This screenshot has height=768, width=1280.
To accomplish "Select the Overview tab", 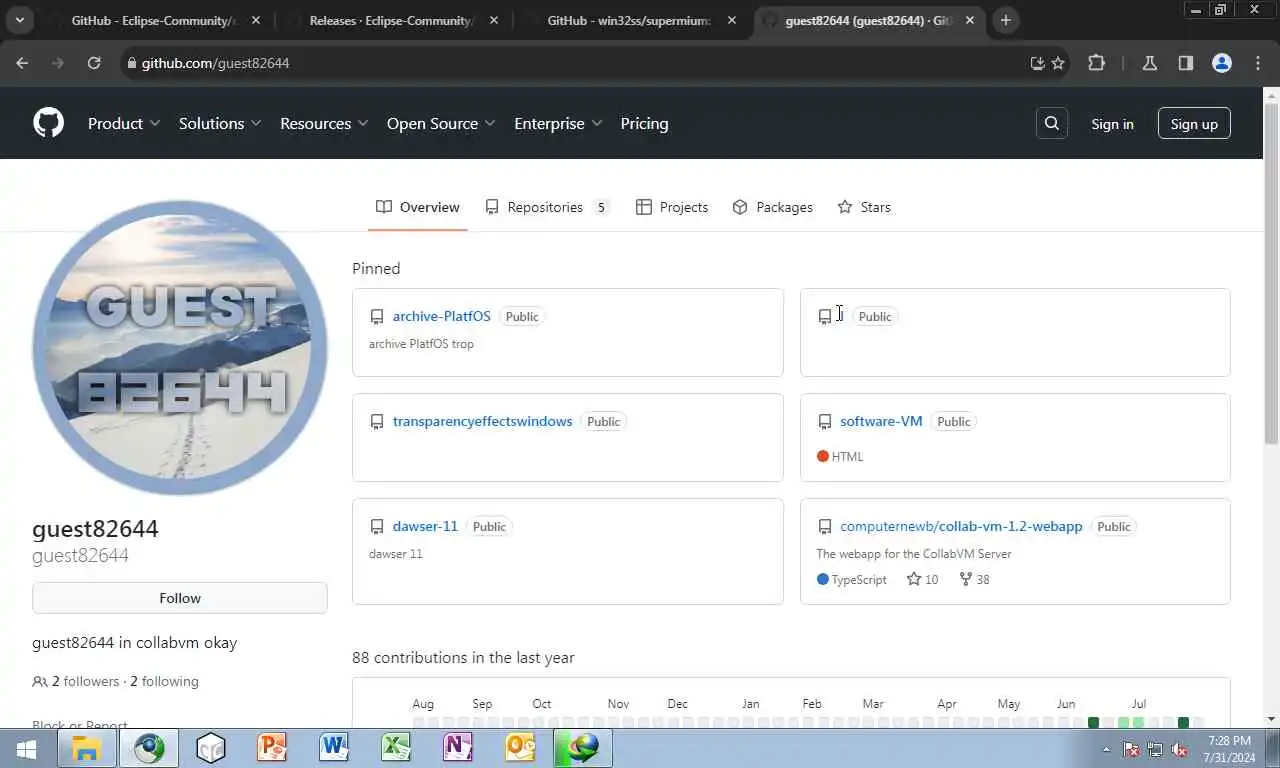I will (x=418, y=207).
